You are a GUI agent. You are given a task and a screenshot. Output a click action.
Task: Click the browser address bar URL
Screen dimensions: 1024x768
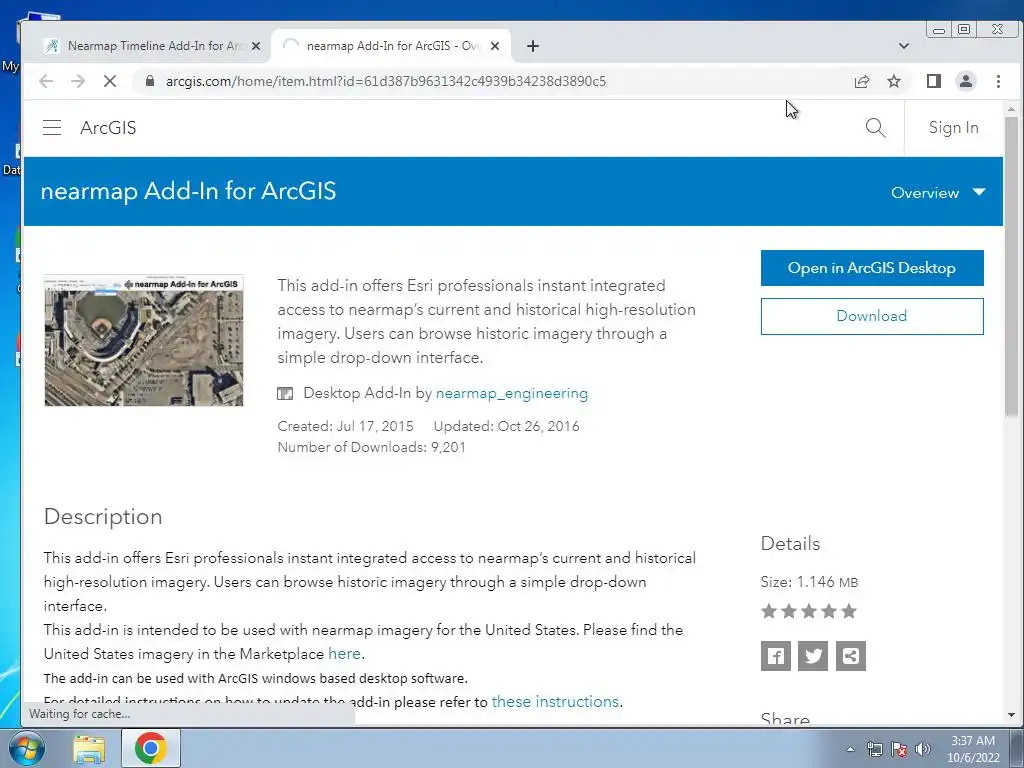[x=385, y=81]
